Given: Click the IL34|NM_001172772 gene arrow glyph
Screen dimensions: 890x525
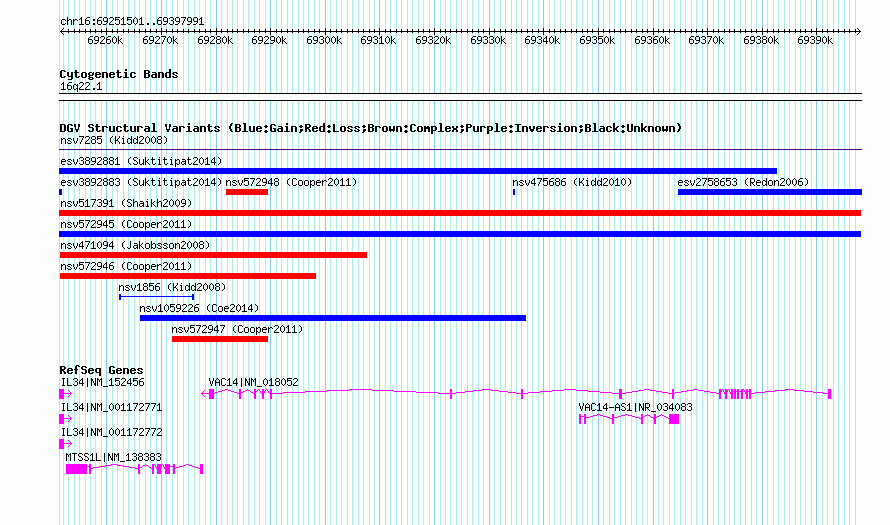Looking at the screenshot, I should click(x=66, y=444).
